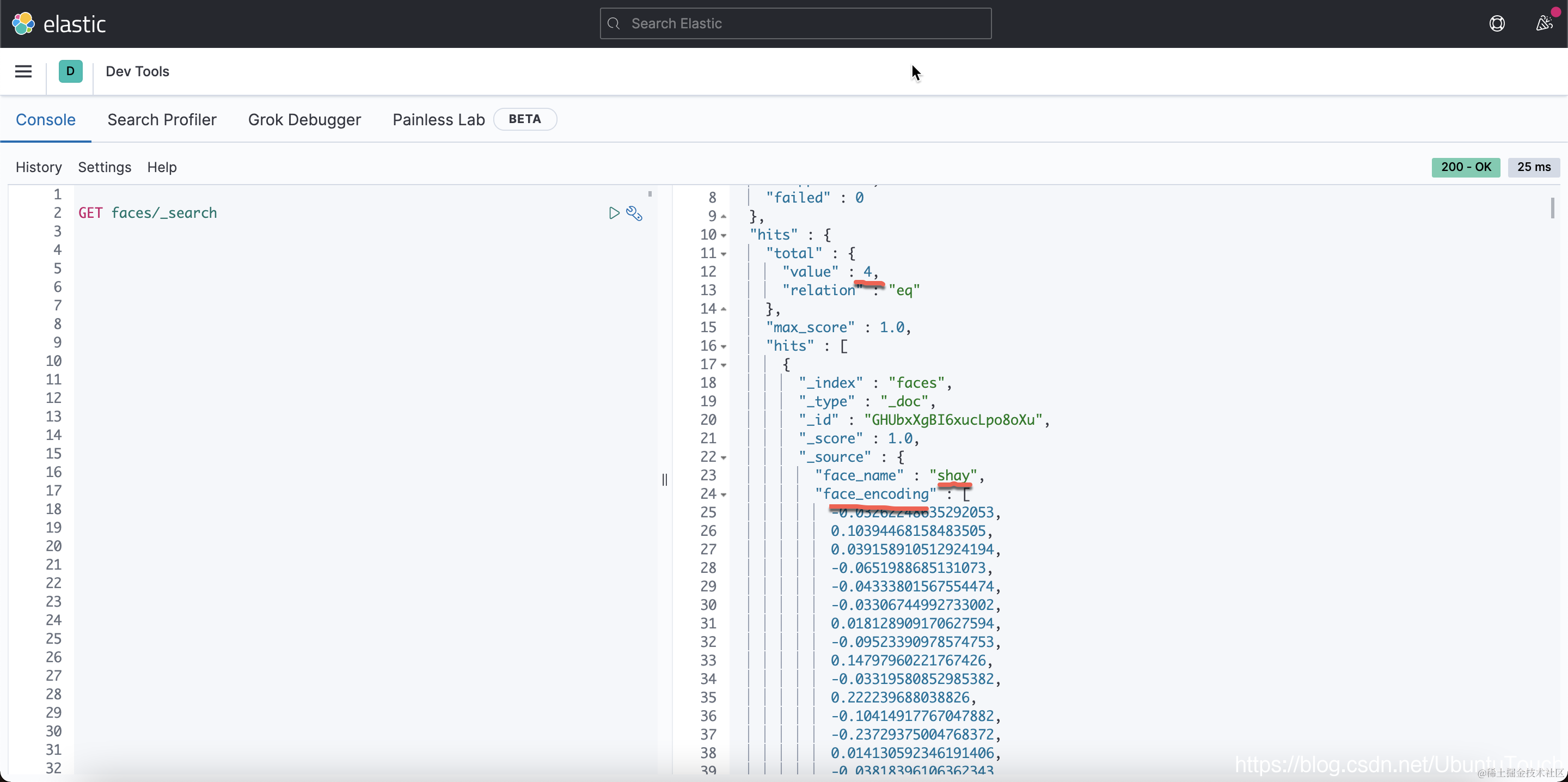Collapse the "face_encoding" array at line 24
This screenshot has width=1568, height=782.
[724, 494]
